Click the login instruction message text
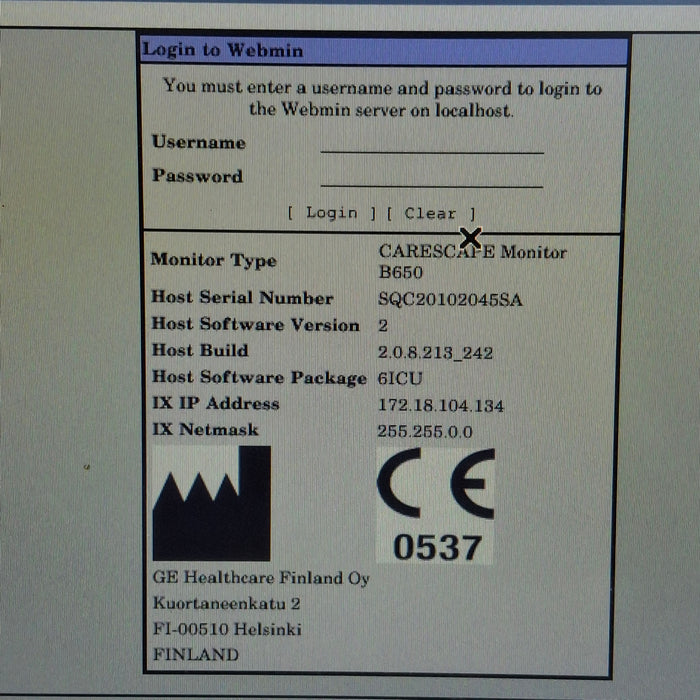The image size is (700, 700). point(382,98)
